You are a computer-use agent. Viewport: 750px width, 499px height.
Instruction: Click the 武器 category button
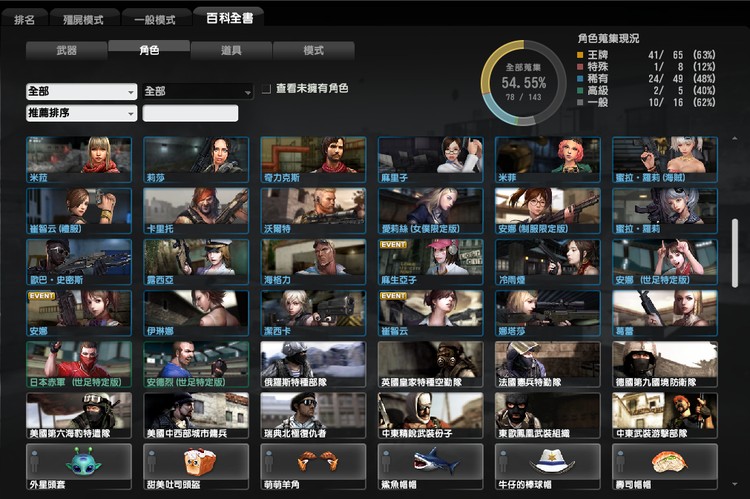(66, 50)
